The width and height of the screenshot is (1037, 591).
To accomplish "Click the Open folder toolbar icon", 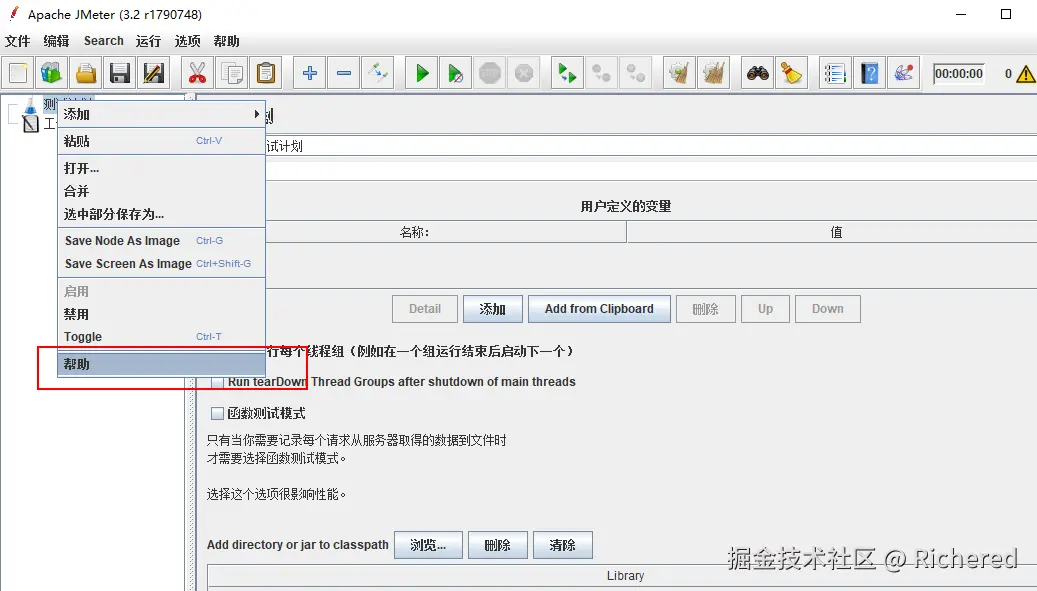I will tap(86, 73).
